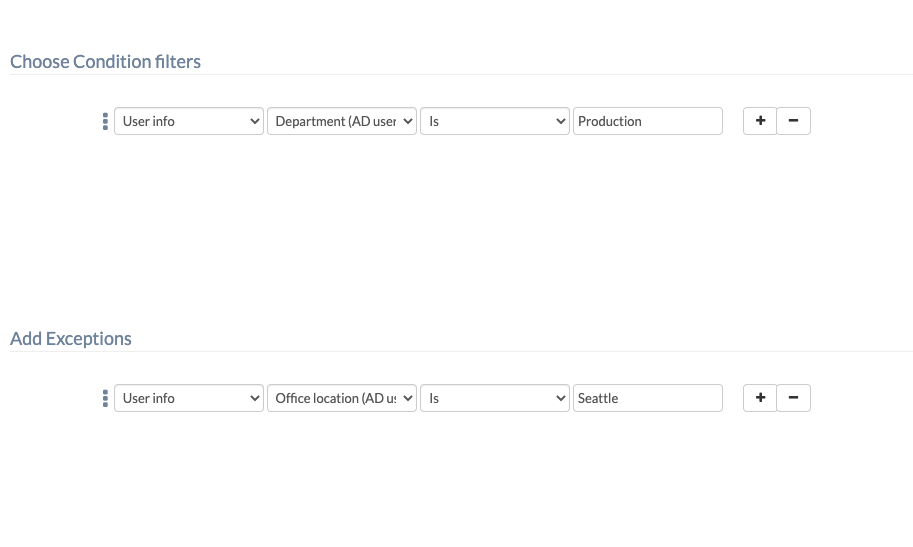Open the User info dropdown in Condition filters
Image resolution: width=913 pixels, height=547 pixels.
[x=189, y=121]
